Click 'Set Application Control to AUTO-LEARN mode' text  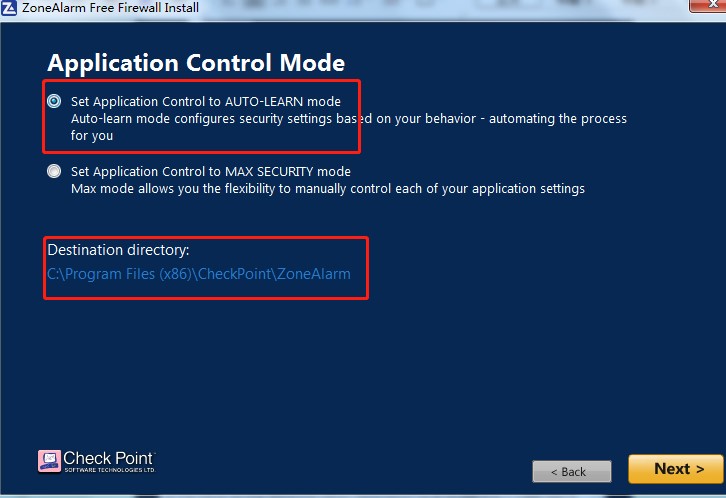[x=206, y=101]
